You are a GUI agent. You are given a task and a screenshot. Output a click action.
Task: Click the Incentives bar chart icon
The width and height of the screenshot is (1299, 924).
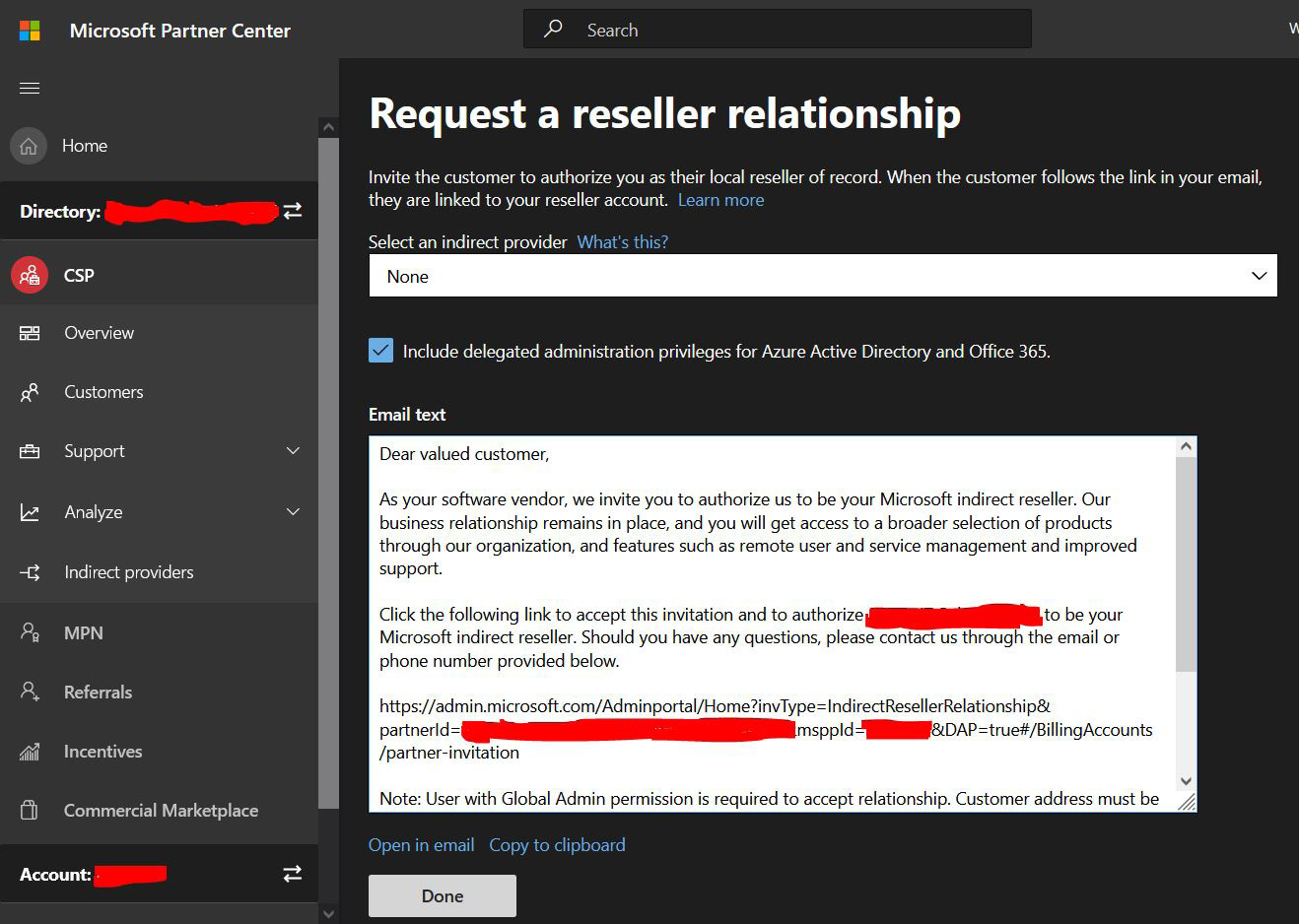30,752
